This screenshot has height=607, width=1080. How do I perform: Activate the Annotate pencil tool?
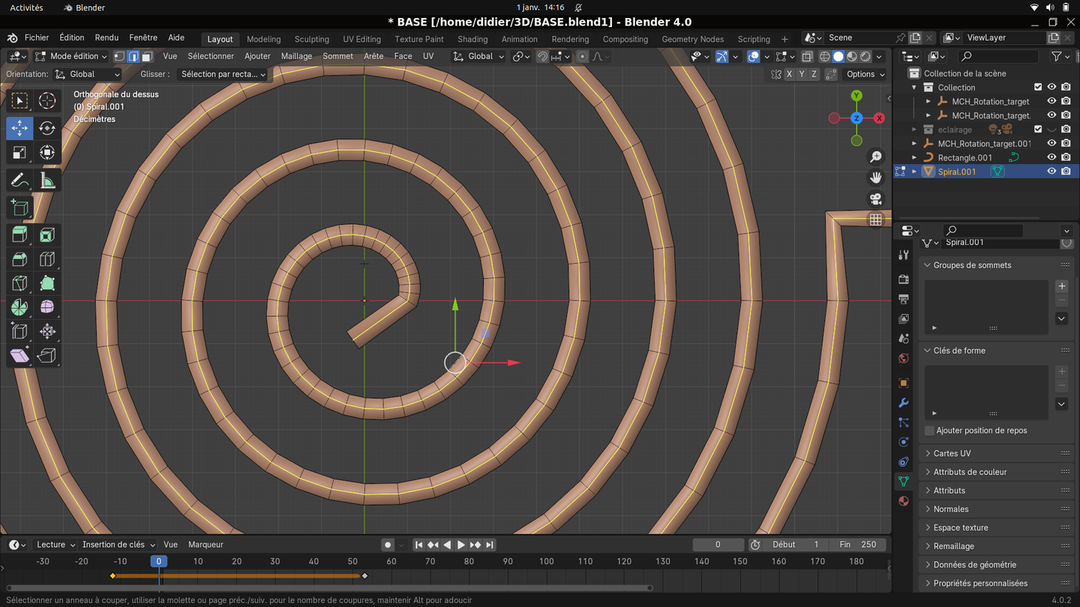pos(19,181)
